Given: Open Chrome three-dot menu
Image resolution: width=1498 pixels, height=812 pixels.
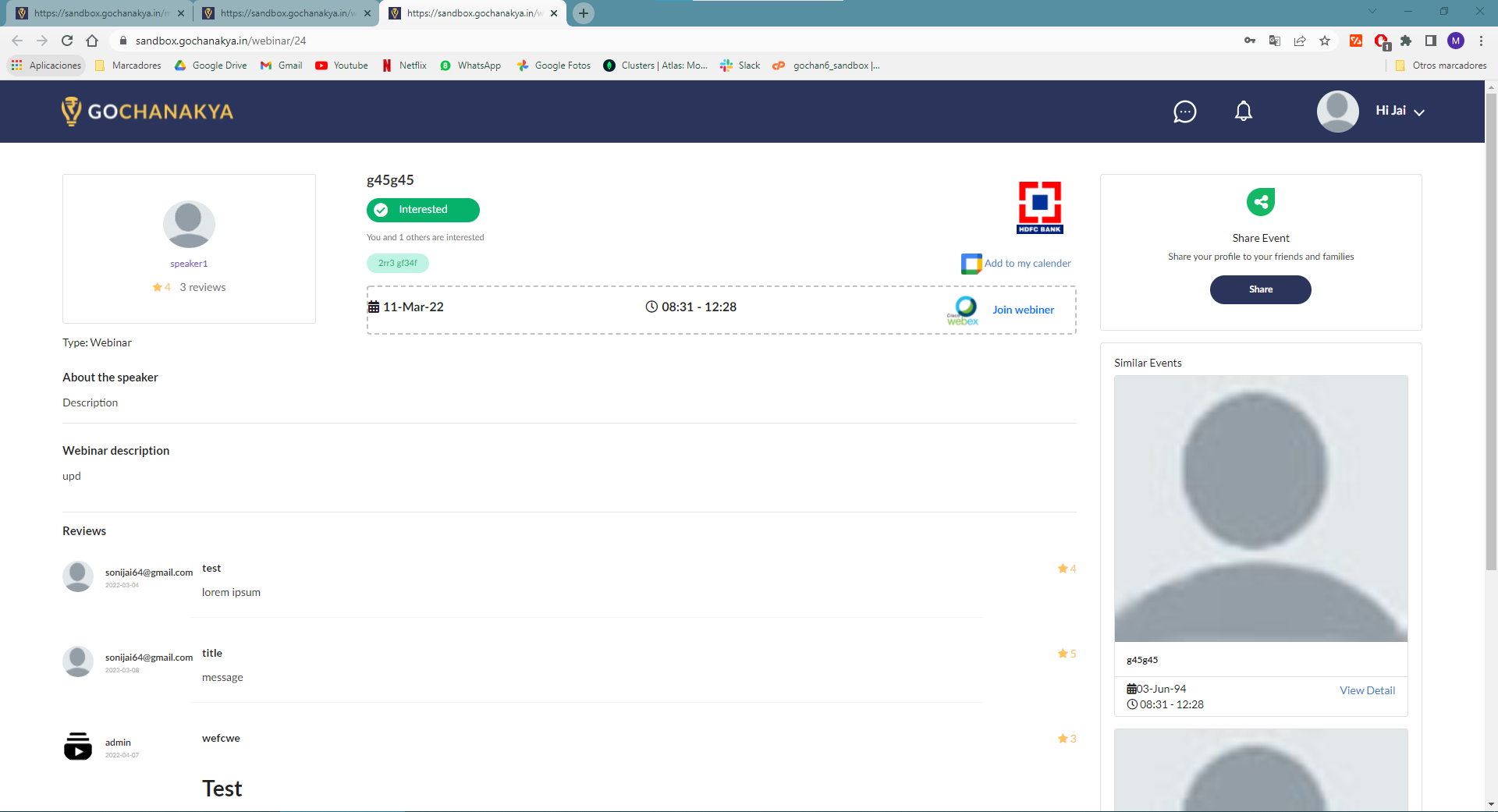Looking at the screenshot, I should pyautogui.click(x=1481, y=41).
